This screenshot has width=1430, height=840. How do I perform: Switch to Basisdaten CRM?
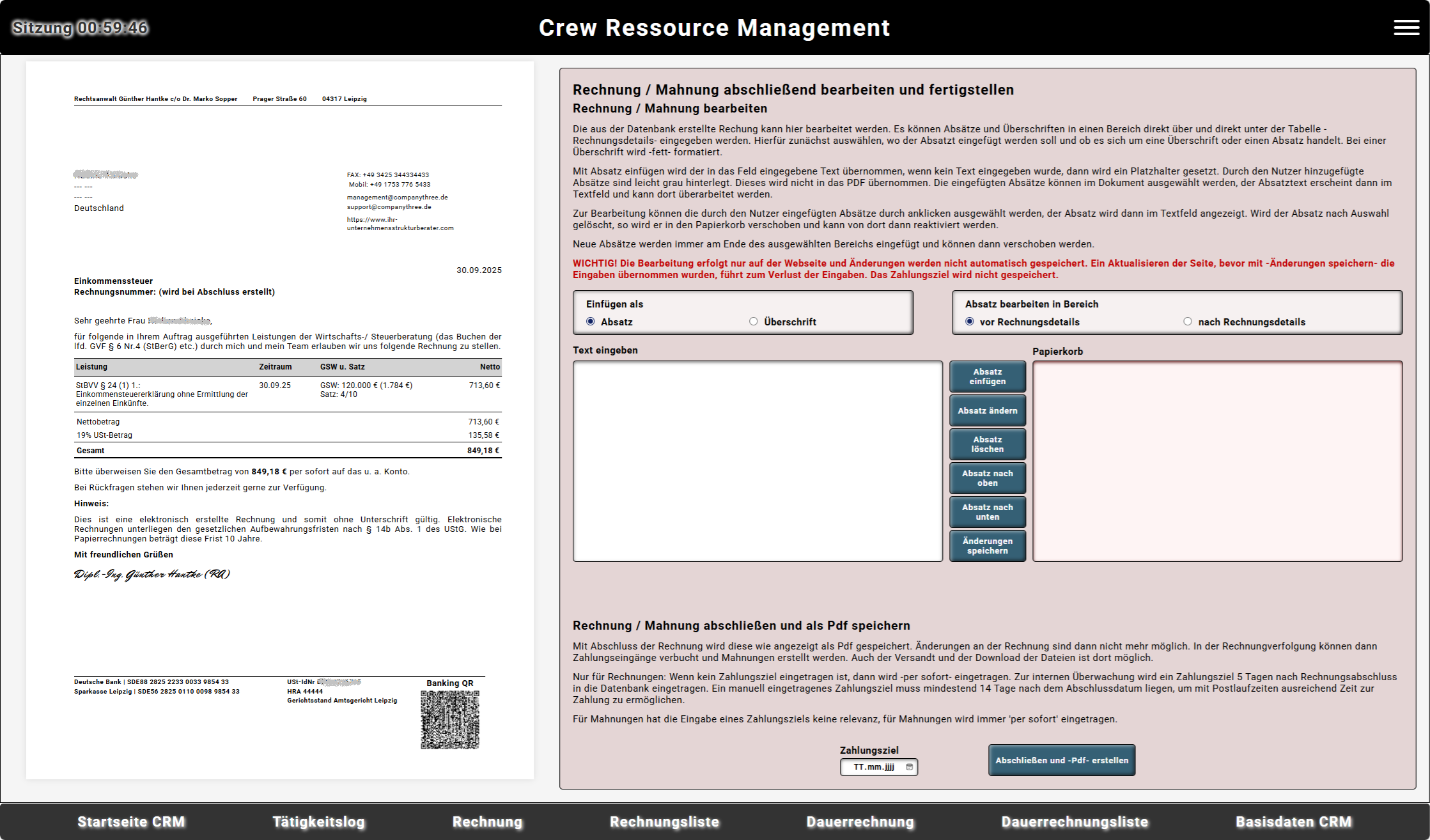[x=1293, y=822]
